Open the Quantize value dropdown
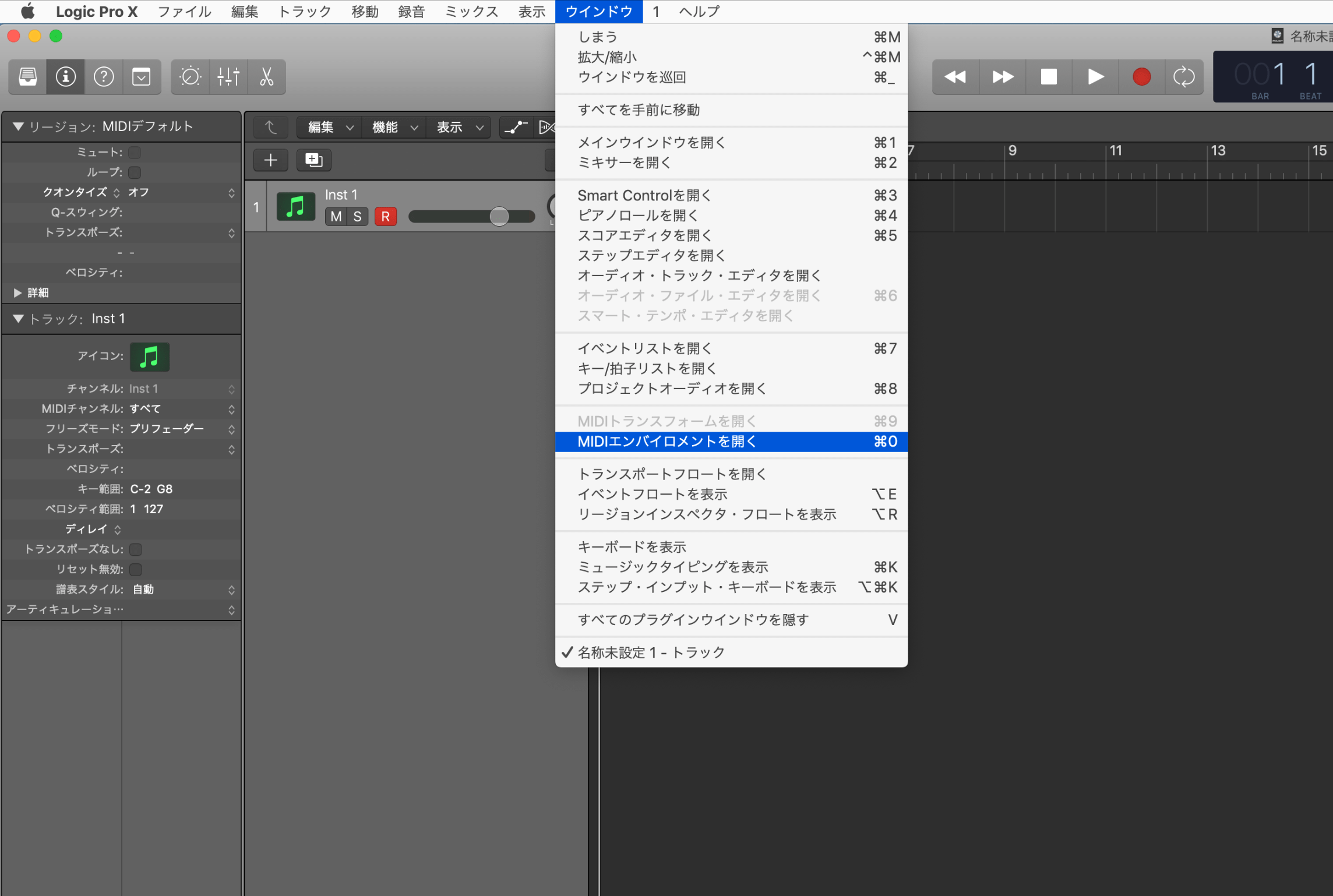This screenshot has height=896, width=1333. (x=181, y=192)
